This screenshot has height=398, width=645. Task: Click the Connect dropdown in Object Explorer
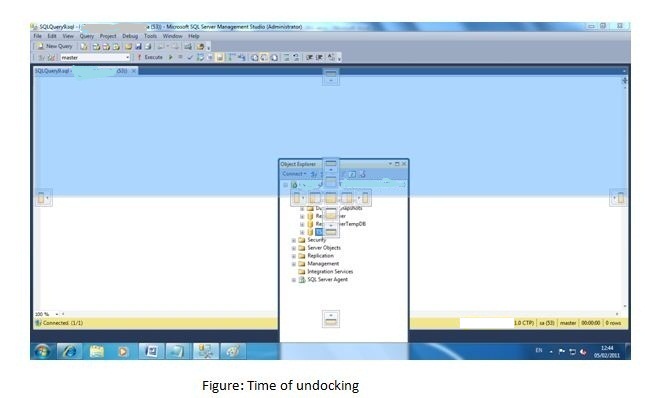click(x=294, y=174)
